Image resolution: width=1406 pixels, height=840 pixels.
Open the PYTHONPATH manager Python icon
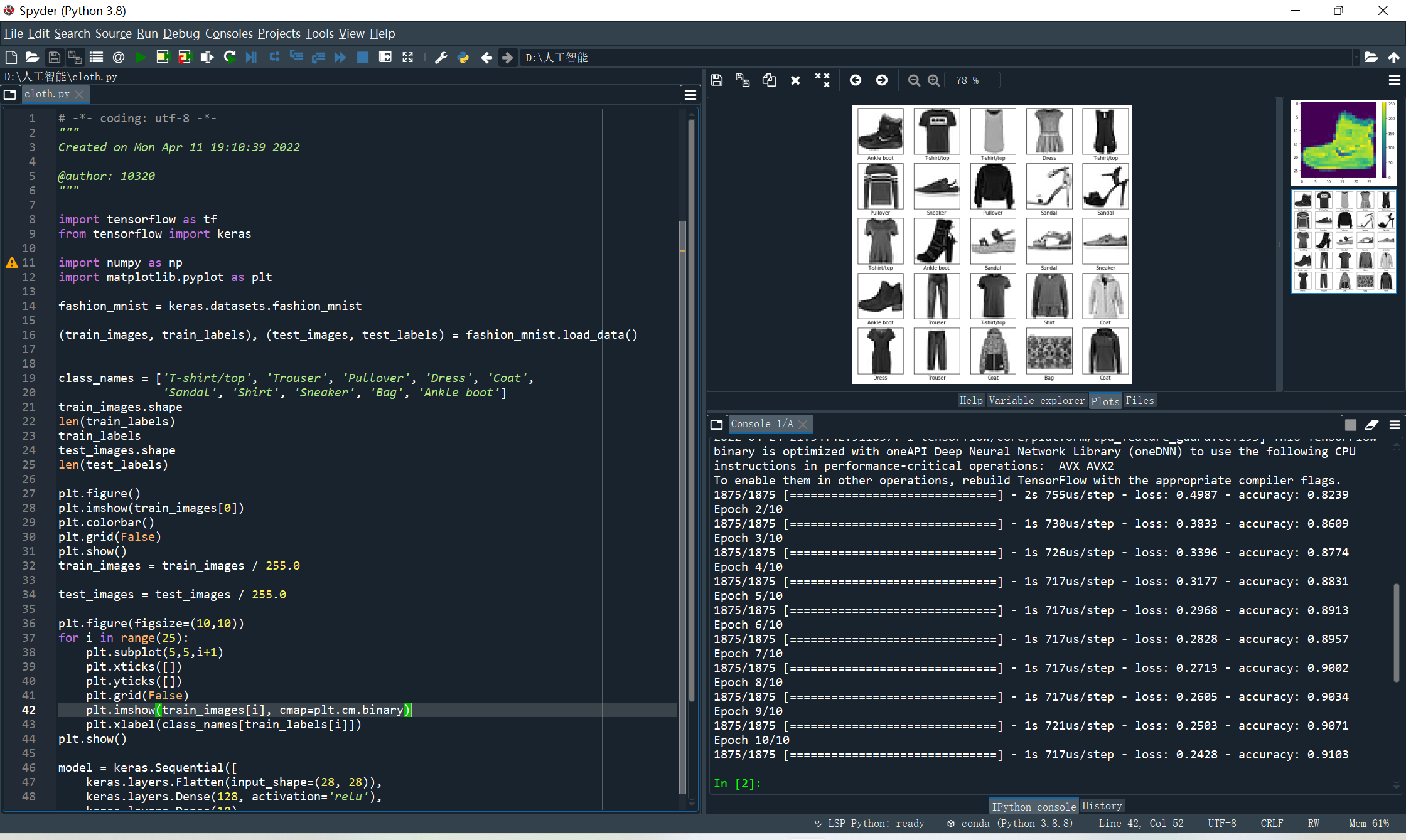click(x=463, y=57)
